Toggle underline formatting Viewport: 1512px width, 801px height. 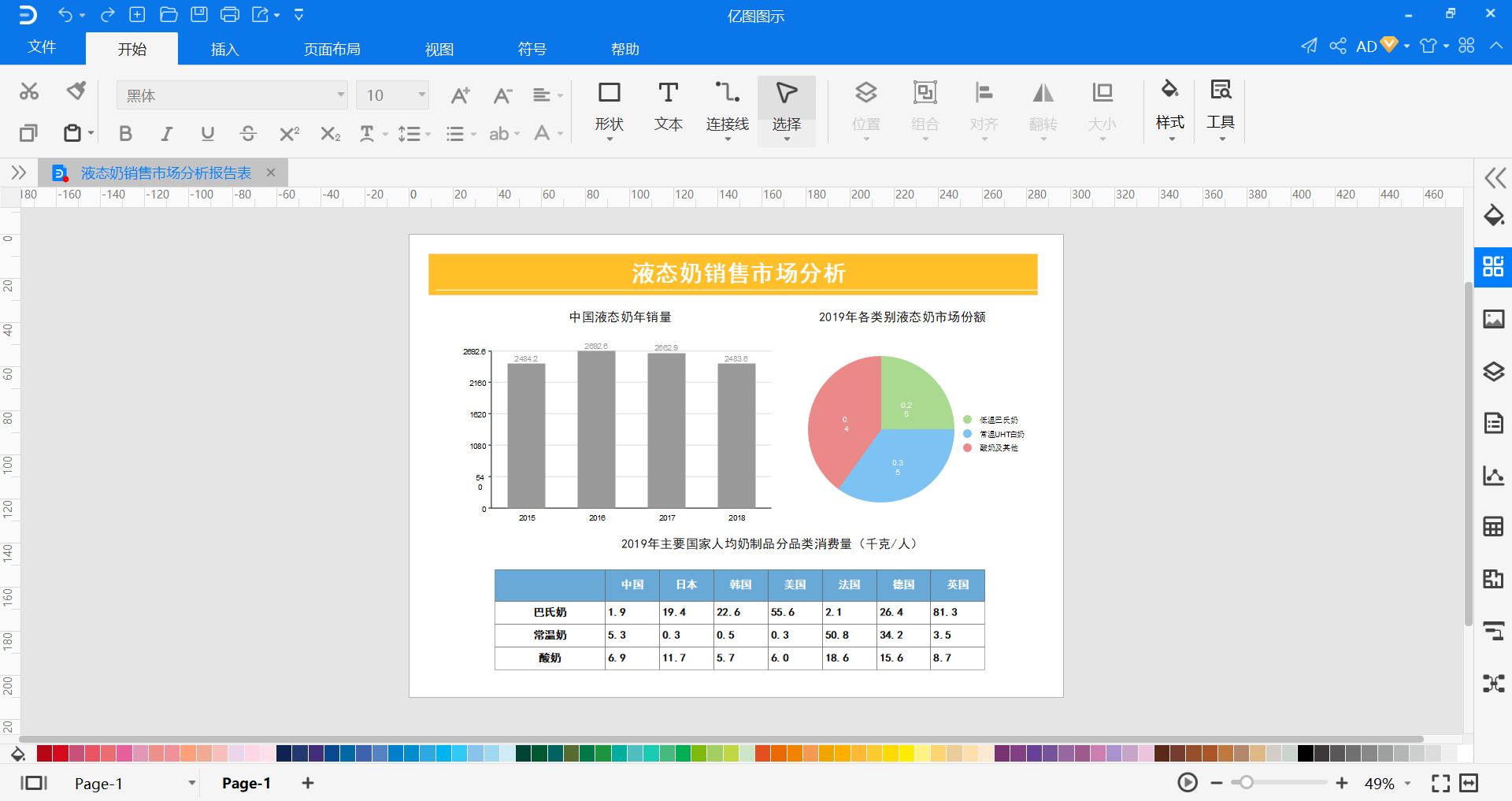(207, 134)
